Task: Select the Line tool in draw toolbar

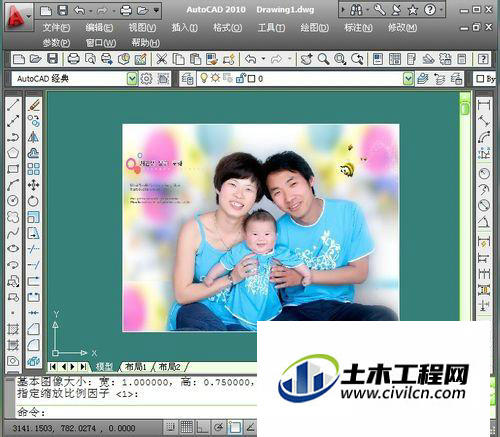Action: (13, 105)
